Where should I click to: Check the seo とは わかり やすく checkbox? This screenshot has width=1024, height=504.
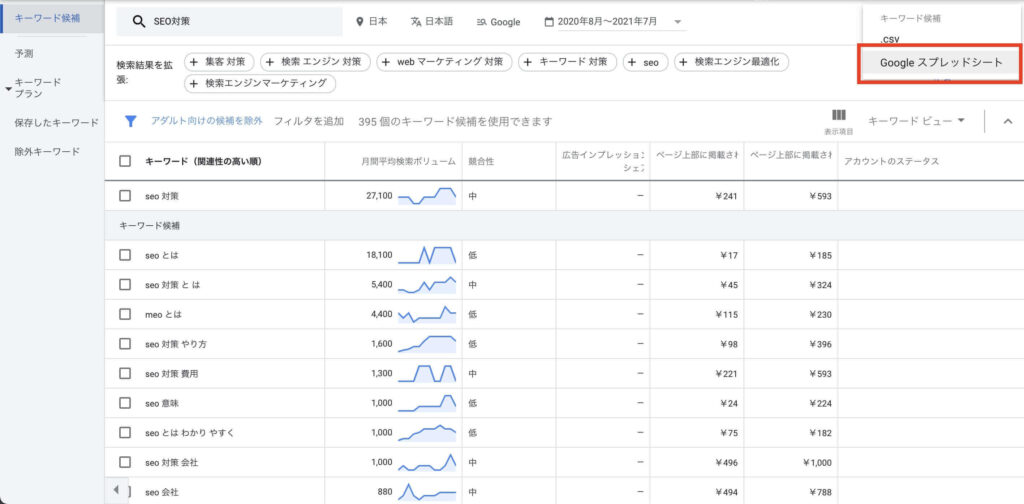(x=125, y=433)
